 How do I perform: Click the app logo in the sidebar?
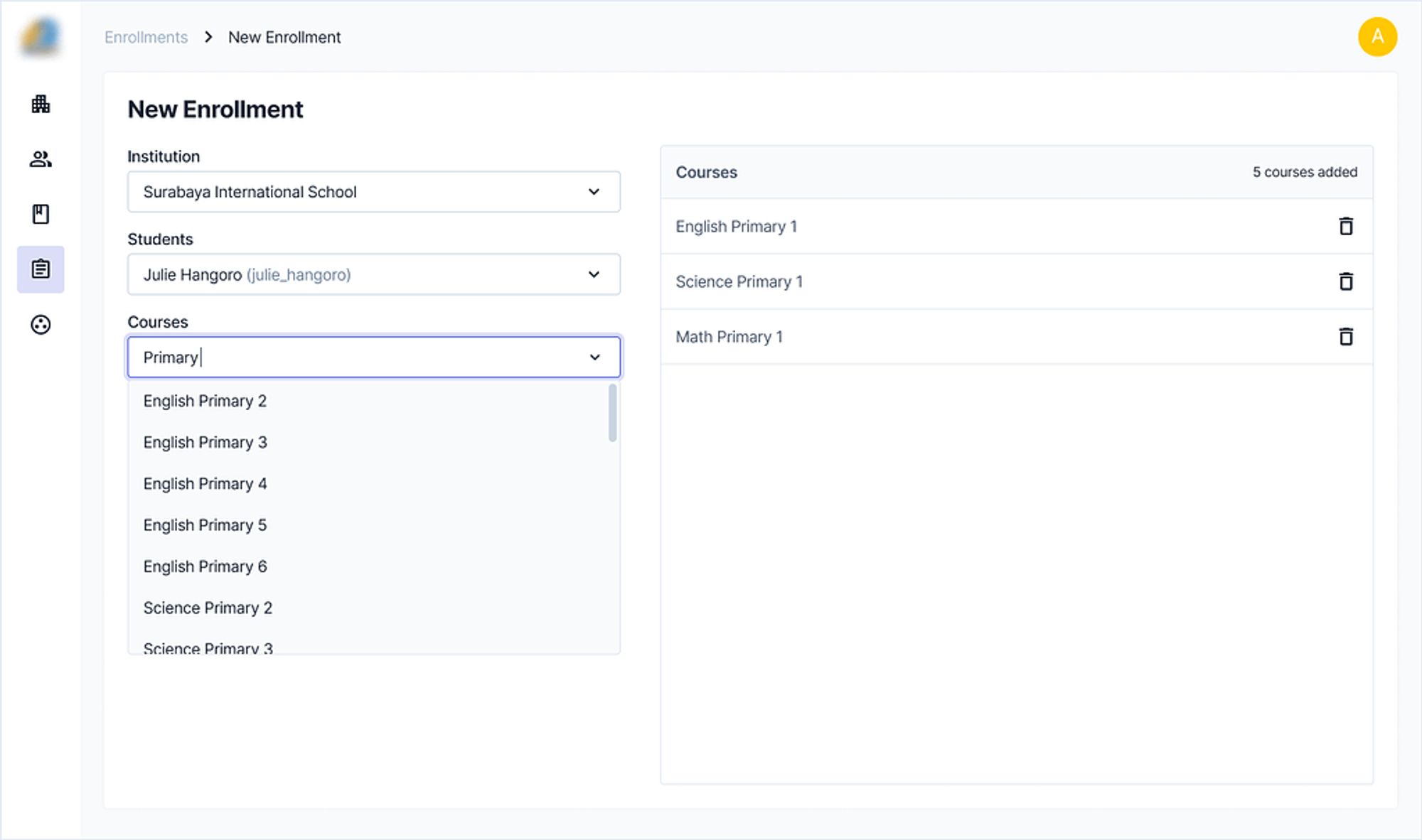41,36
